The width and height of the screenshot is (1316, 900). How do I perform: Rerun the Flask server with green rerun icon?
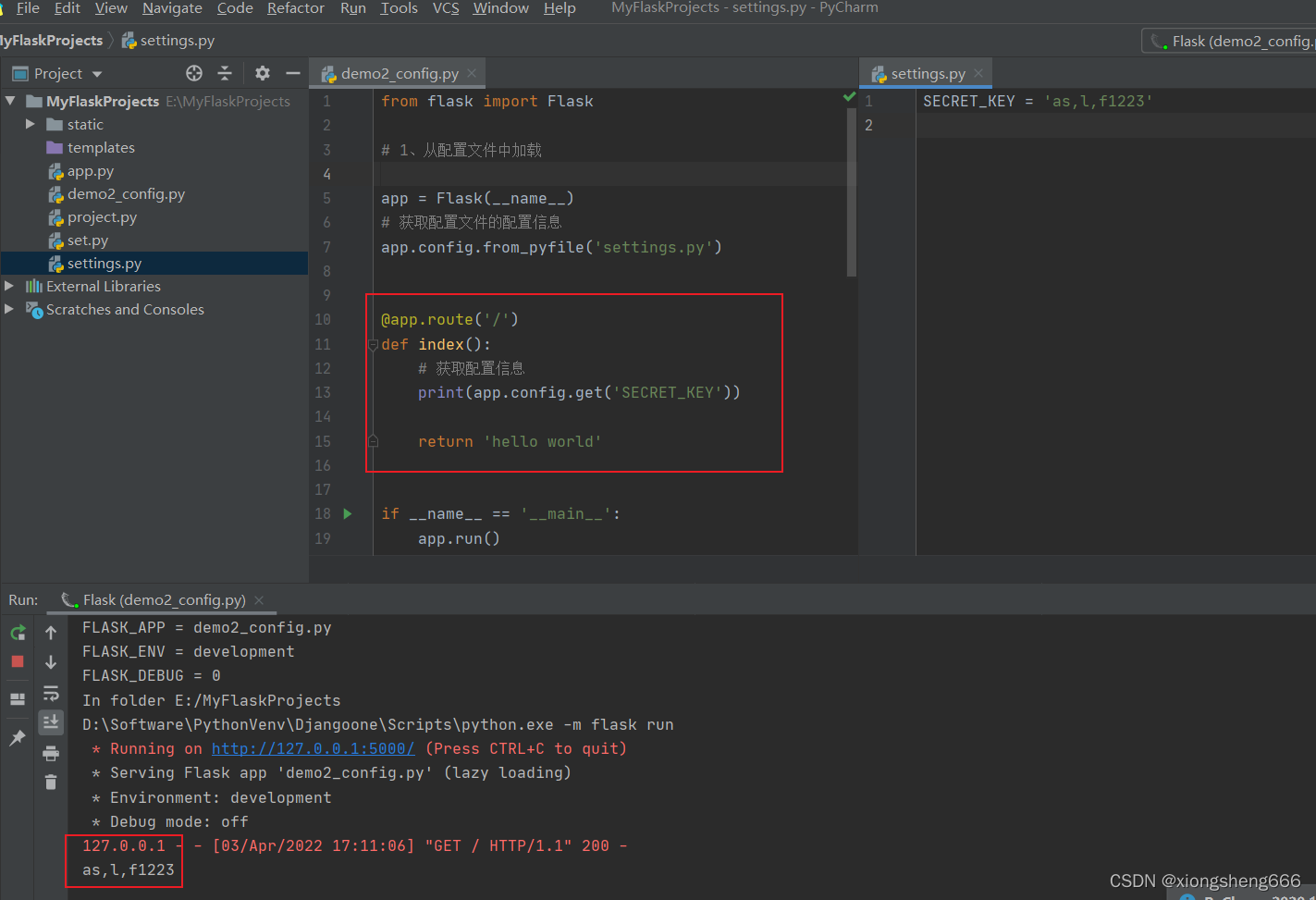pyautogui.click(x=18, y=633)
